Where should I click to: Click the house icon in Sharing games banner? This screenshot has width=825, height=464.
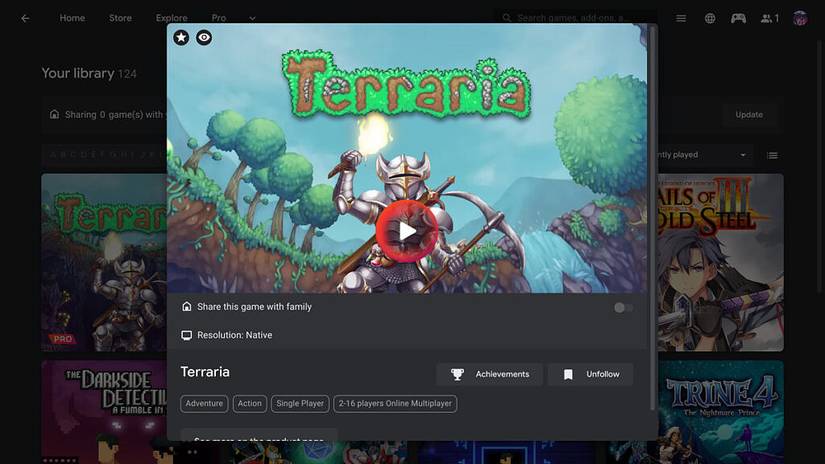tap(54, 114)
